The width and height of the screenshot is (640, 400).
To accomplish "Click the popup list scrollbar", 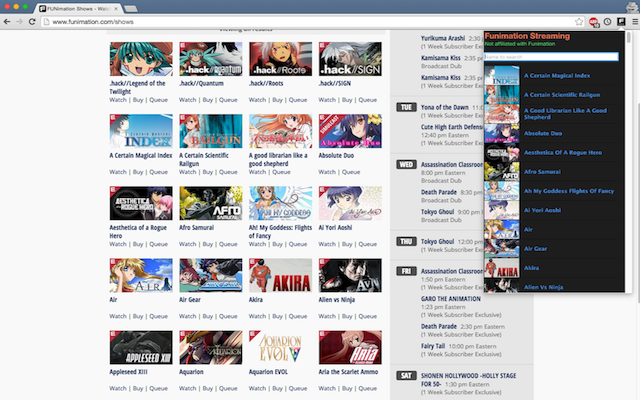I will (x=629, y=38).
